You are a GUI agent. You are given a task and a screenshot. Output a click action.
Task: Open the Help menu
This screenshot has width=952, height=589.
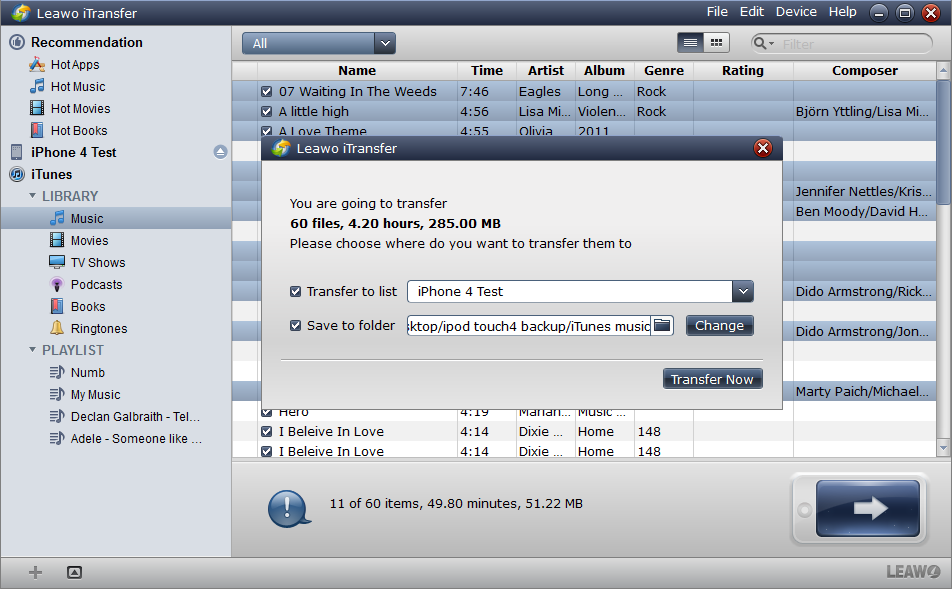pos(843,12)
